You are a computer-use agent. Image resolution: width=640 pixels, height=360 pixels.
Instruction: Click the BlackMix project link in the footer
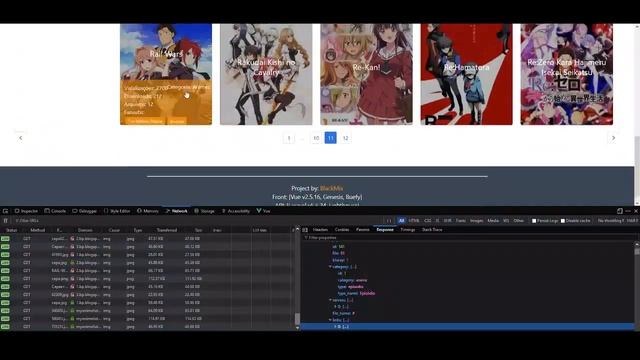[x=331, y=188]
